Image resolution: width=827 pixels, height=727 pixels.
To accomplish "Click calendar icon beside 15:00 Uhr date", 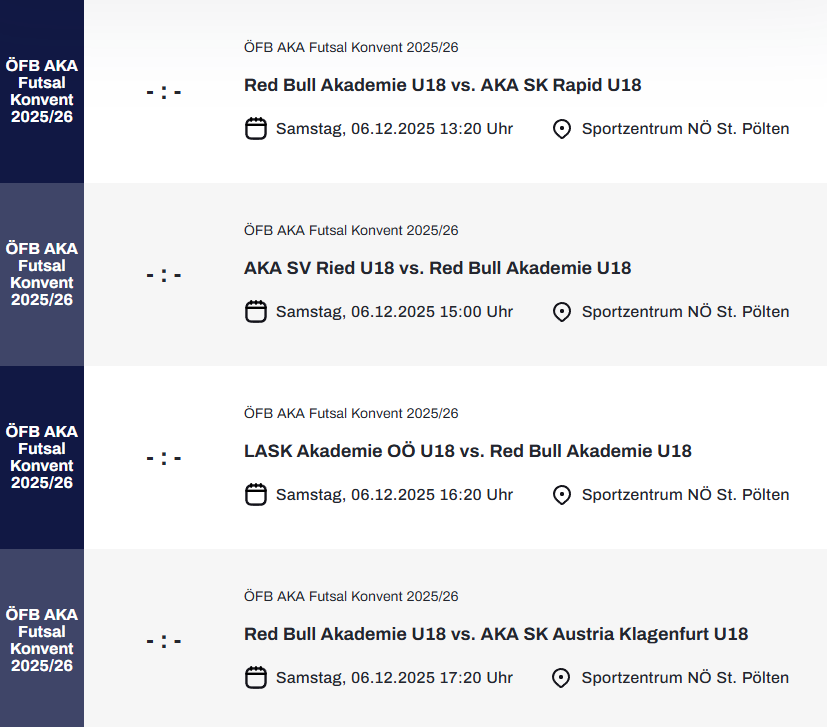I will [x=256, y=311].
